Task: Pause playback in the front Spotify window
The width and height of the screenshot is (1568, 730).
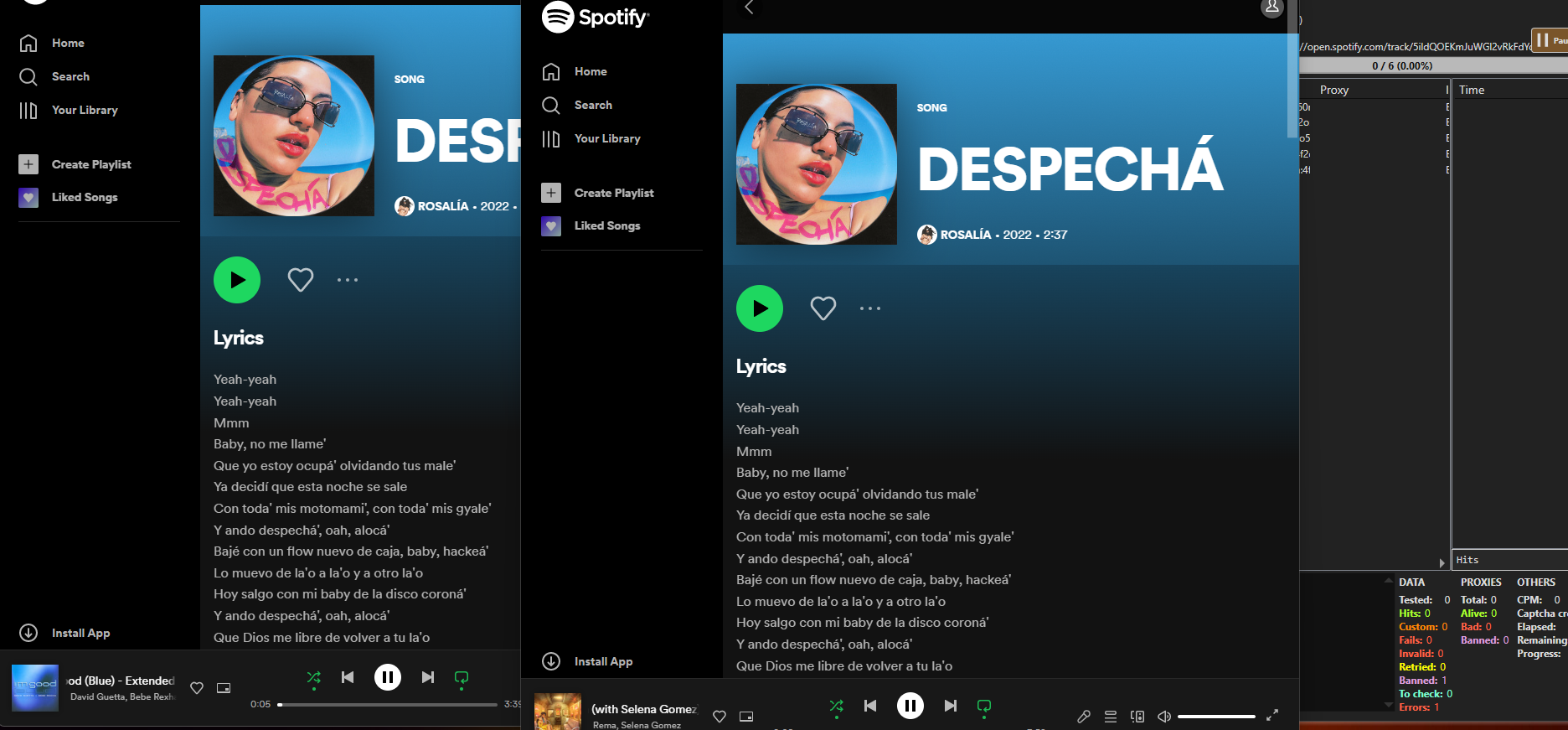Action: tap(910, 706)
